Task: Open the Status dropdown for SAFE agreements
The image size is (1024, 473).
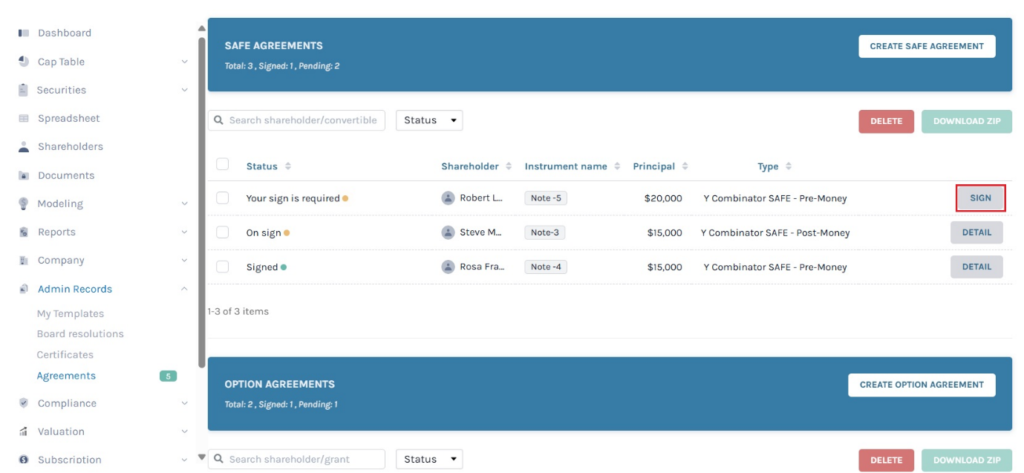Action: (429, 120)
